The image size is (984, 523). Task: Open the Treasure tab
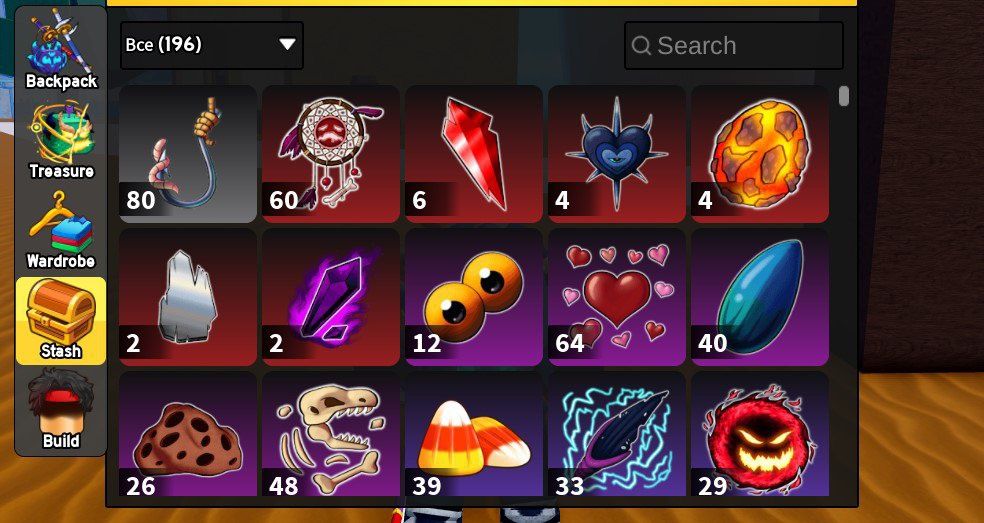coord(61,139)
